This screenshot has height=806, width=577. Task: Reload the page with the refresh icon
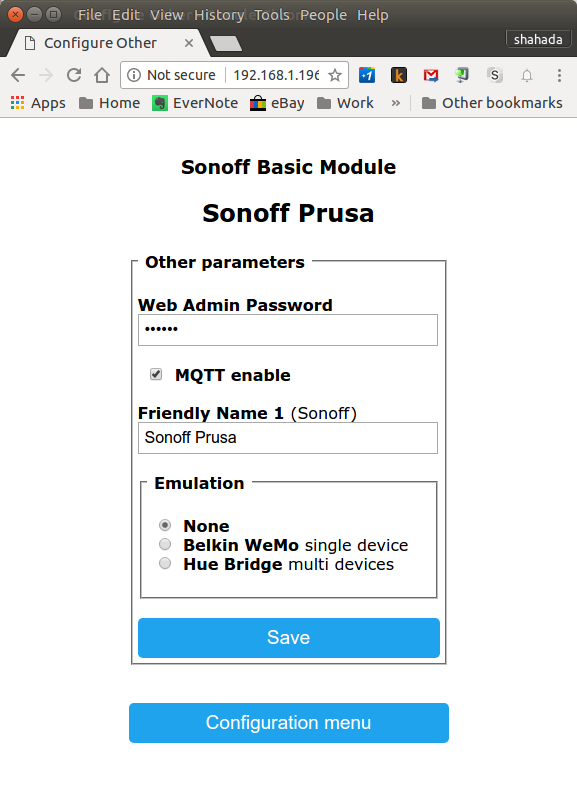tap(74, 75)
